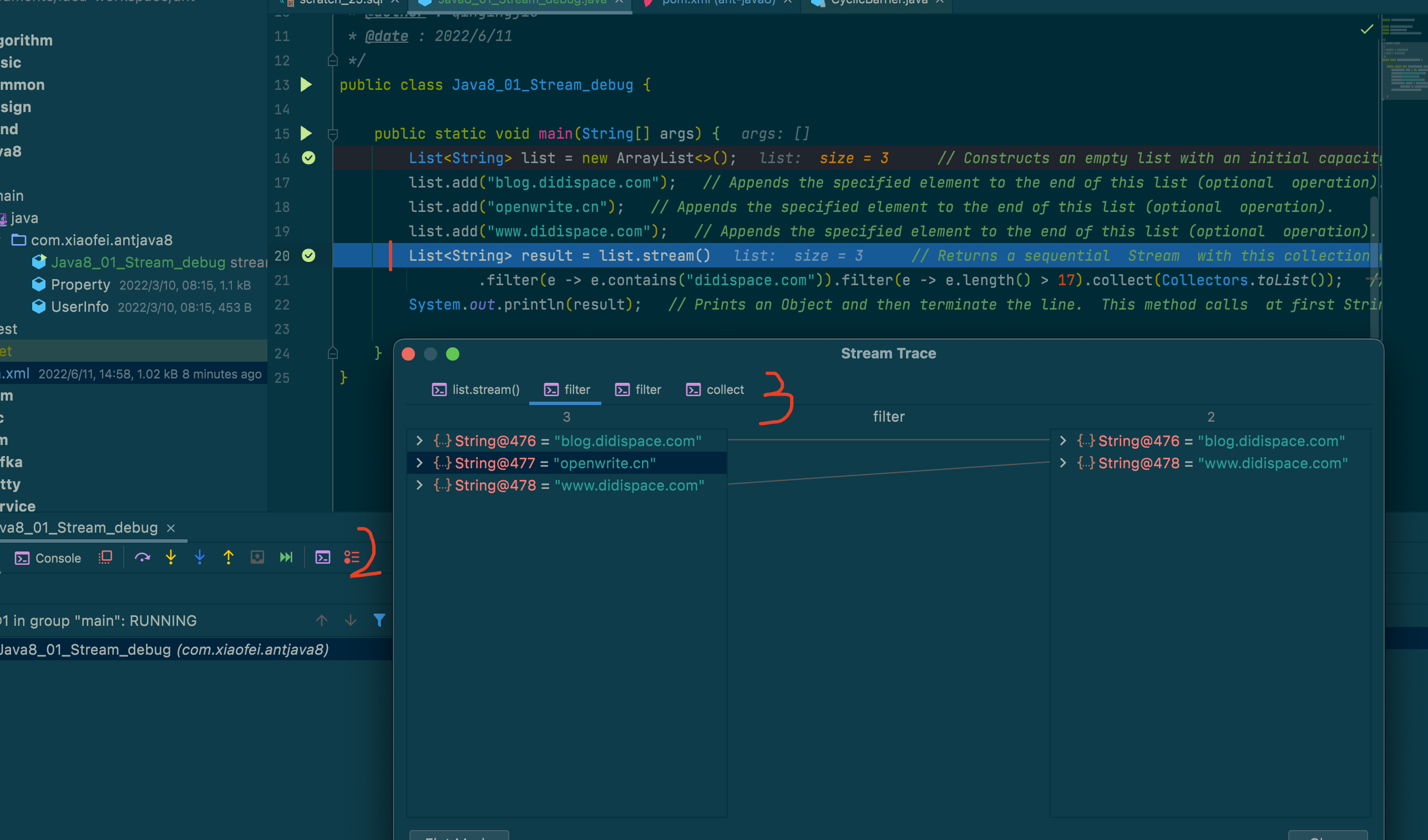This screenshot has height=840, width=1428.
Task: Expand String@478 entry in right result list
Action: 1063,463
